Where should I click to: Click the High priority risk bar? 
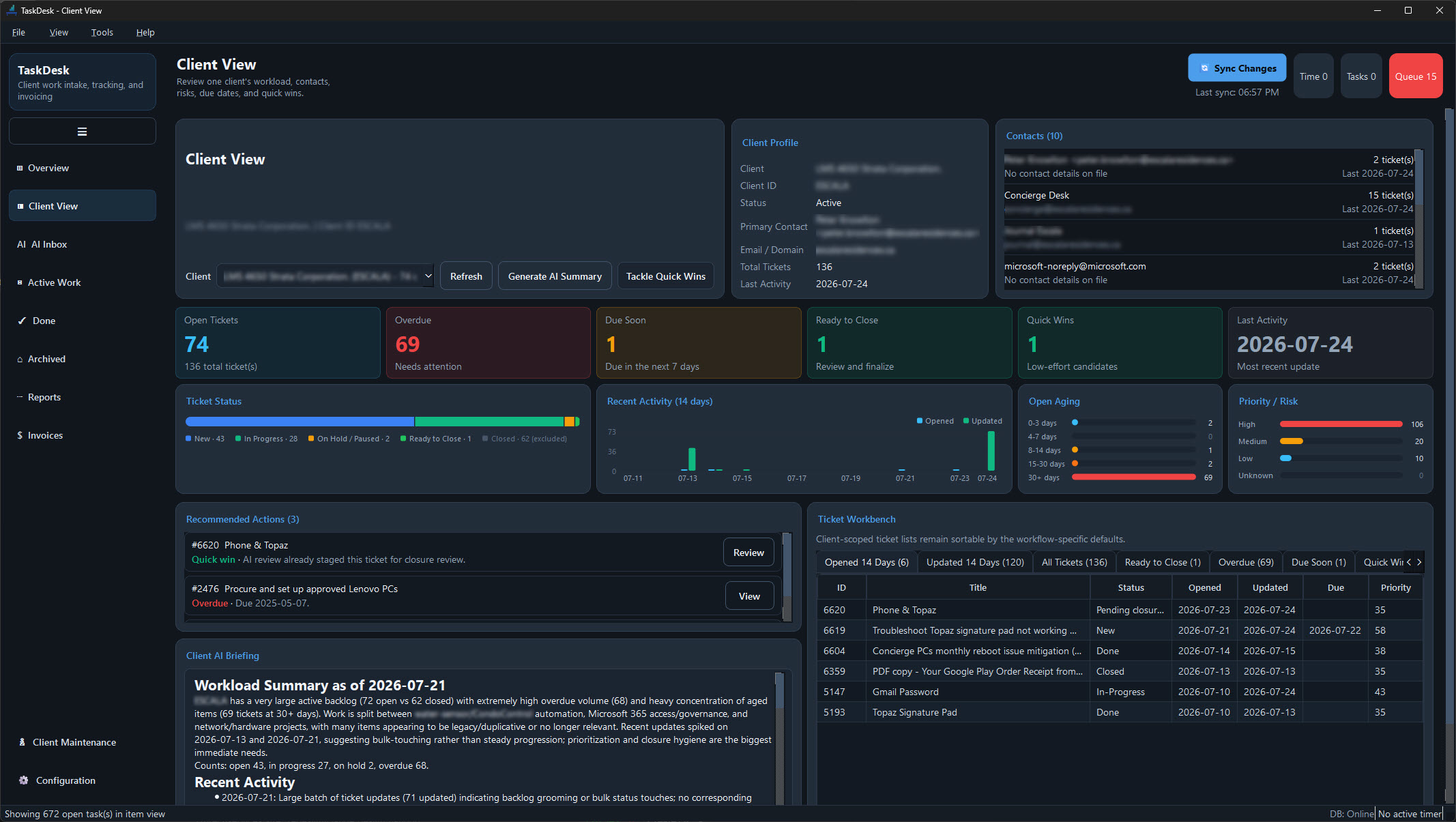(1341, 424)
